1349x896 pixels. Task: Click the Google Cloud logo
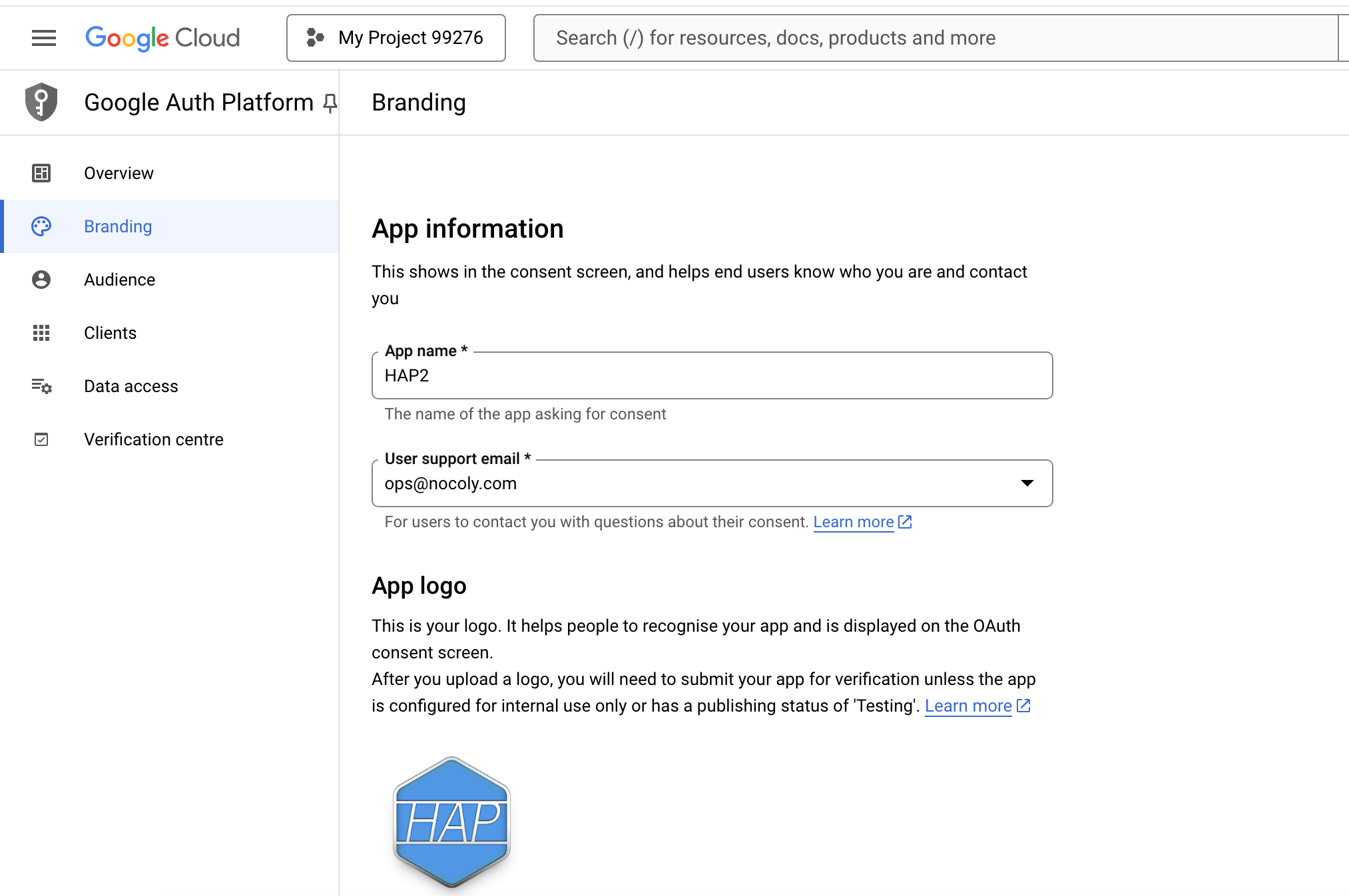tap(162, 38)
